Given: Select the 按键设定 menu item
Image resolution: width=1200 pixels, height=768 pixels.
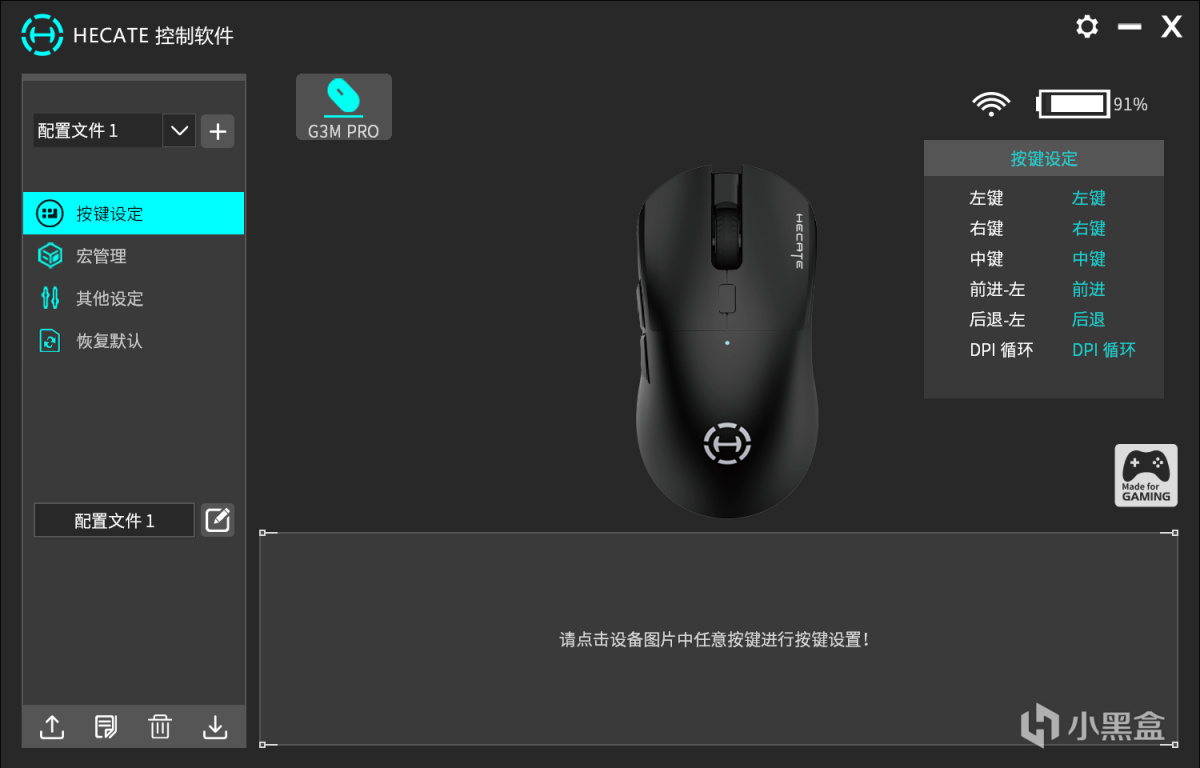Looking at the screenshot, I should pyautogui.click(x=134, y=213).
